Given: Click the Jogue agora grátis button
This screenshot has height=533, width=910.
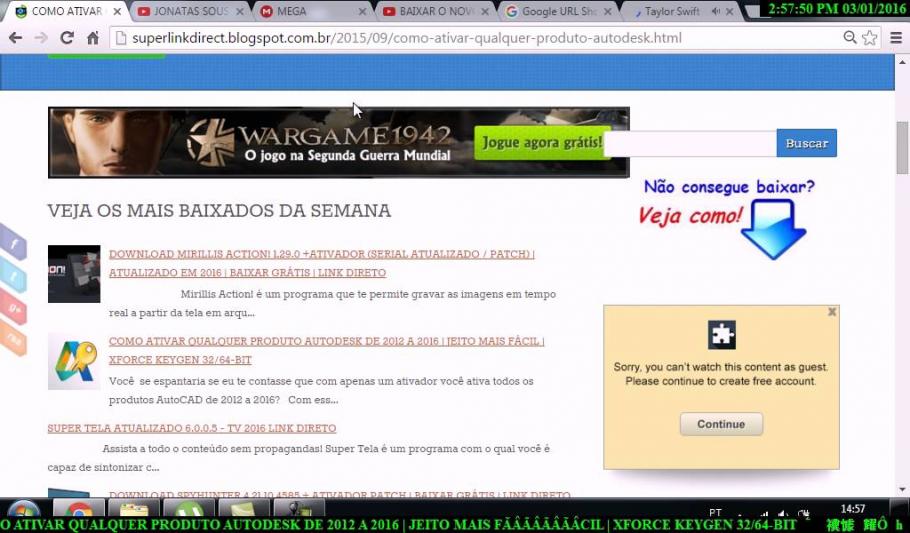Looking at the screenshot, I should pos(542,143).
